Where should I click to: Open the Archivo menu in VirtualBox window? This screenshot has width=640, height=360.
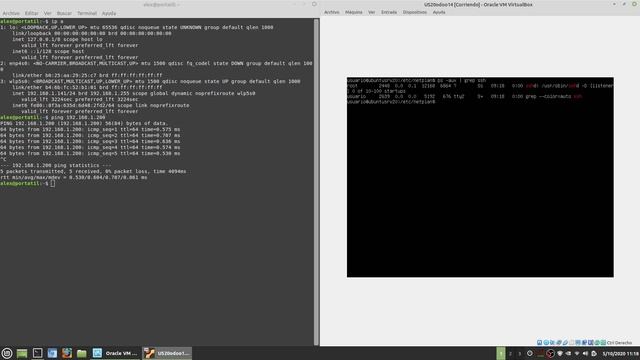[332, 12]
